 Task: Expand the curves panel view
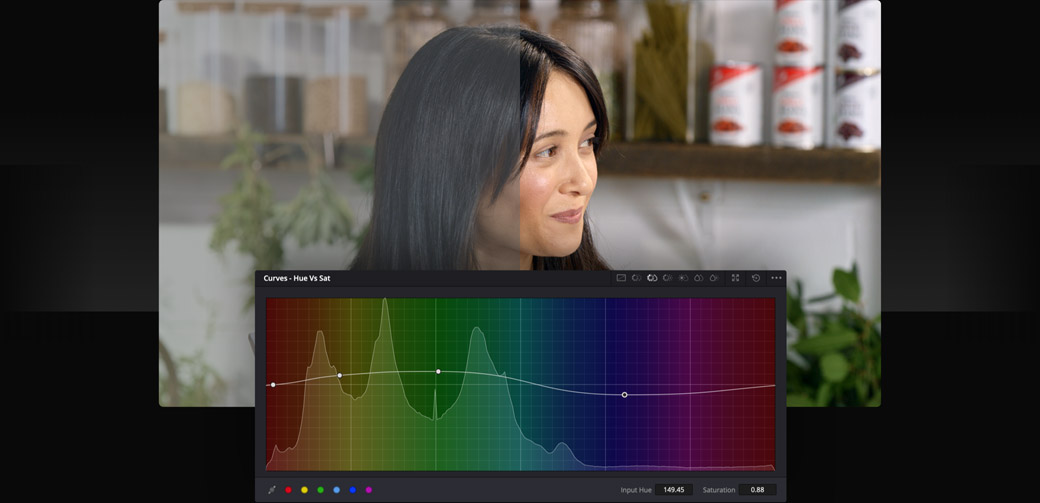(735, 278)
